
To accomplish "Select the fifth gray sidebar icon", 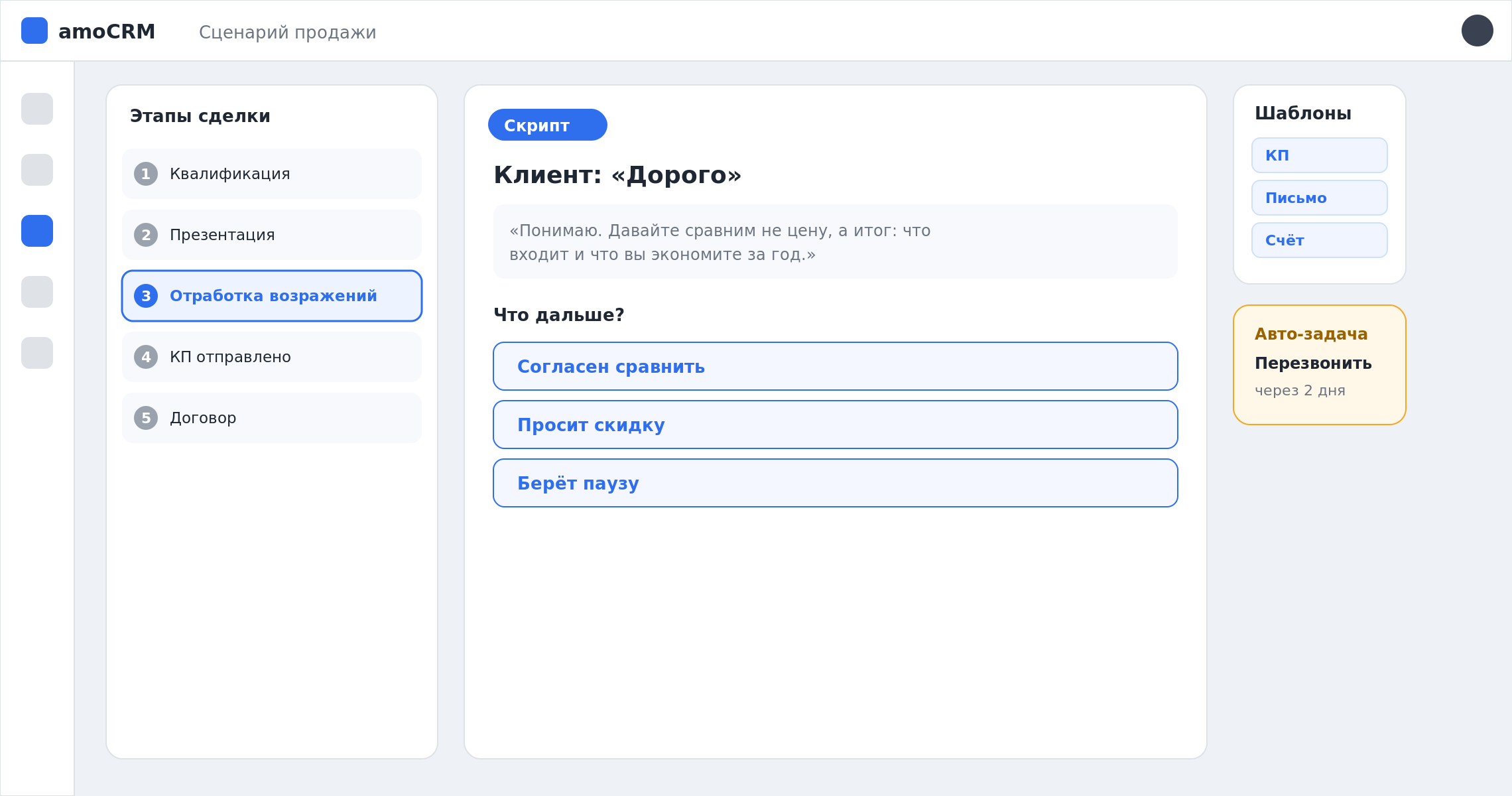I will pos(37,353).
